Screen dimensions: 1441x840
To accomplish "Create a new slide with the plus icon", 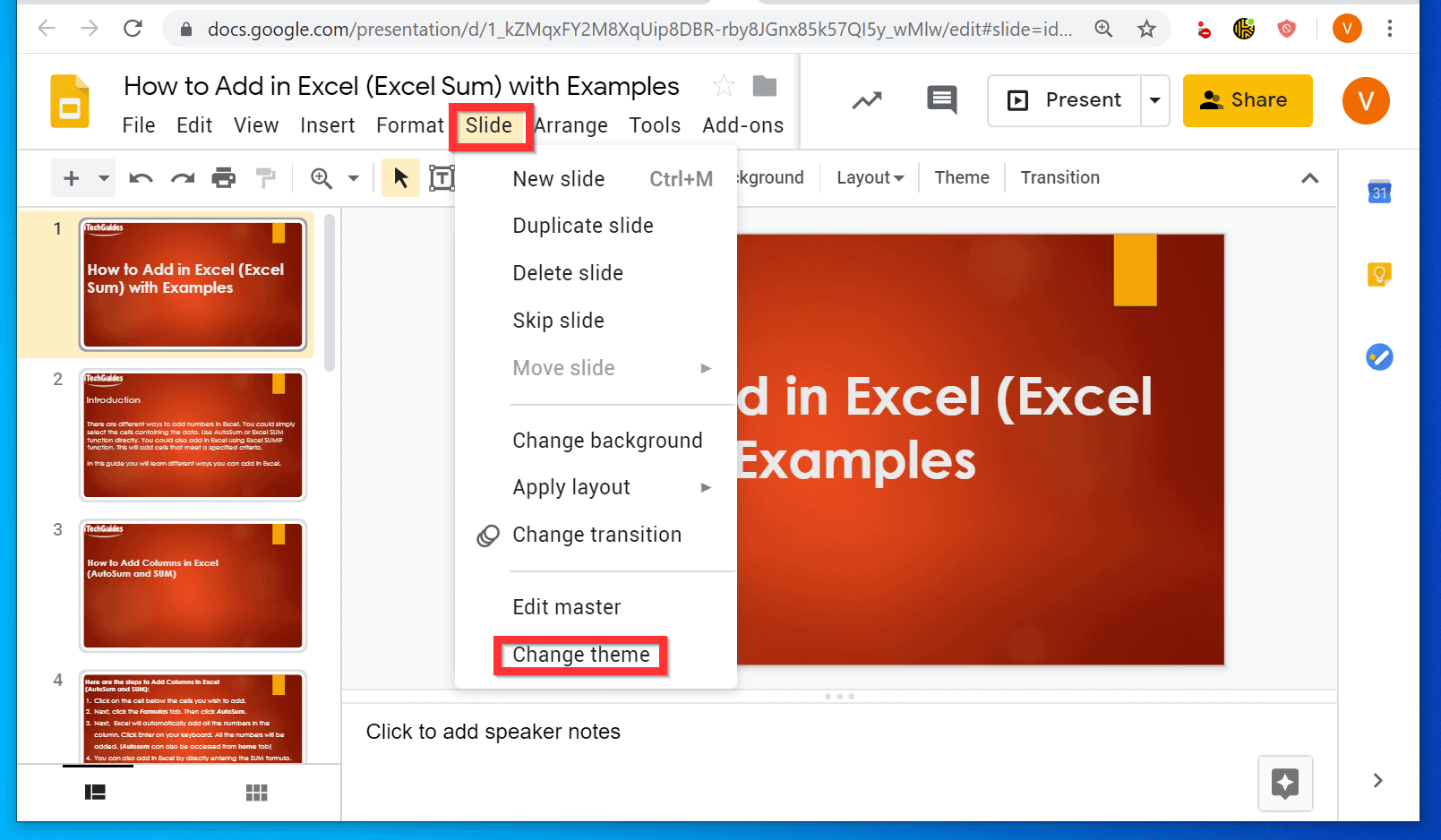I will click(71, 177).
